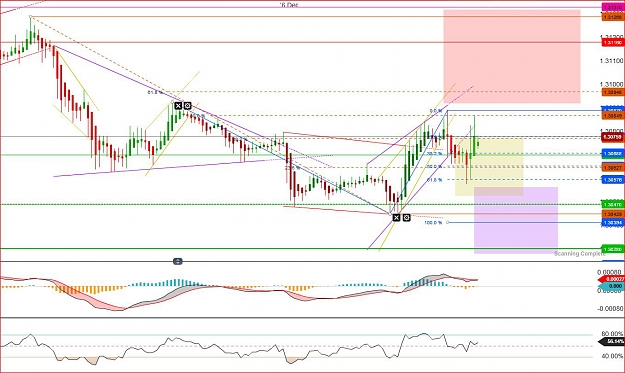Click the 40.00% RSI axis label
Viewport: 625px width, 373px height.
click(x=613, y=356)
